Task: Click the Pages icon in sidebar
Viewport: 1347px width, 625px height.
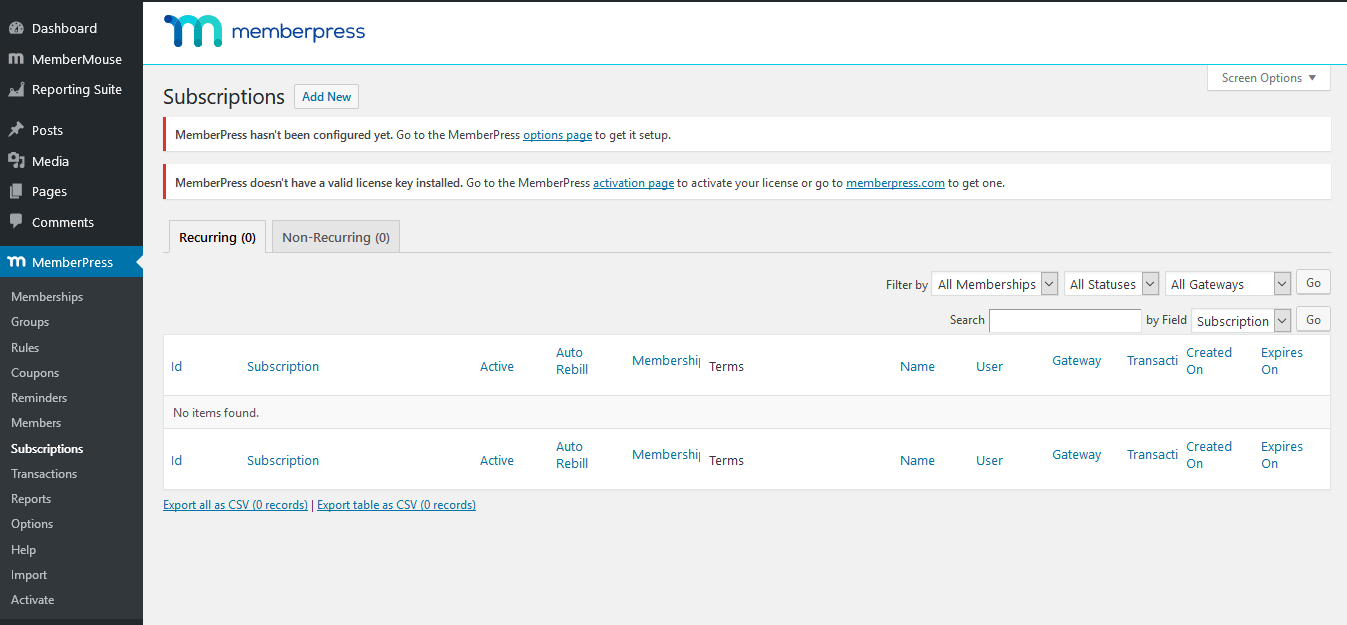Action: tap(16, 191)
